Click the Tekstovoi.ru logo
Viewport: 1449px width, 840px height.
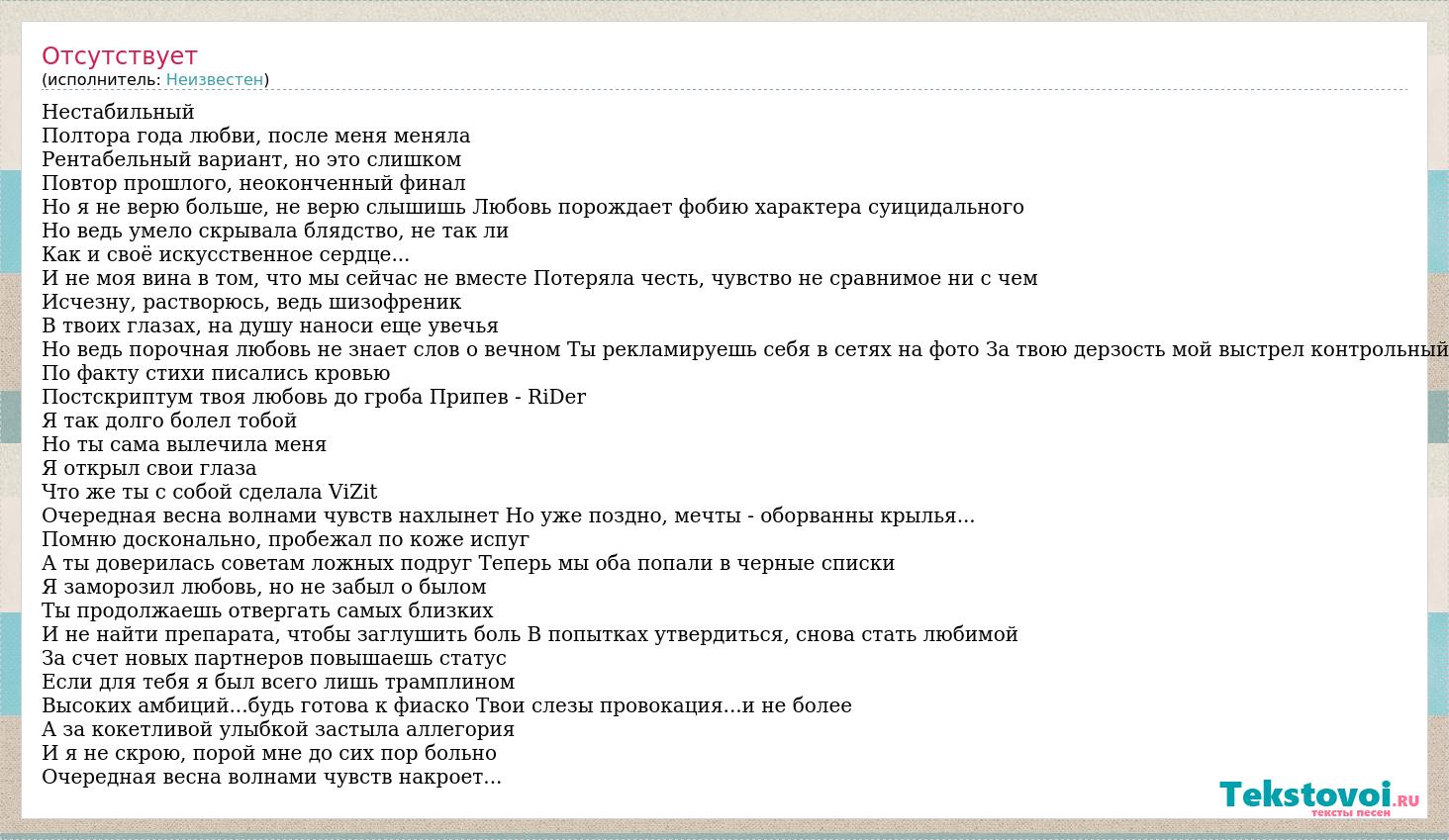point(1319,797)
